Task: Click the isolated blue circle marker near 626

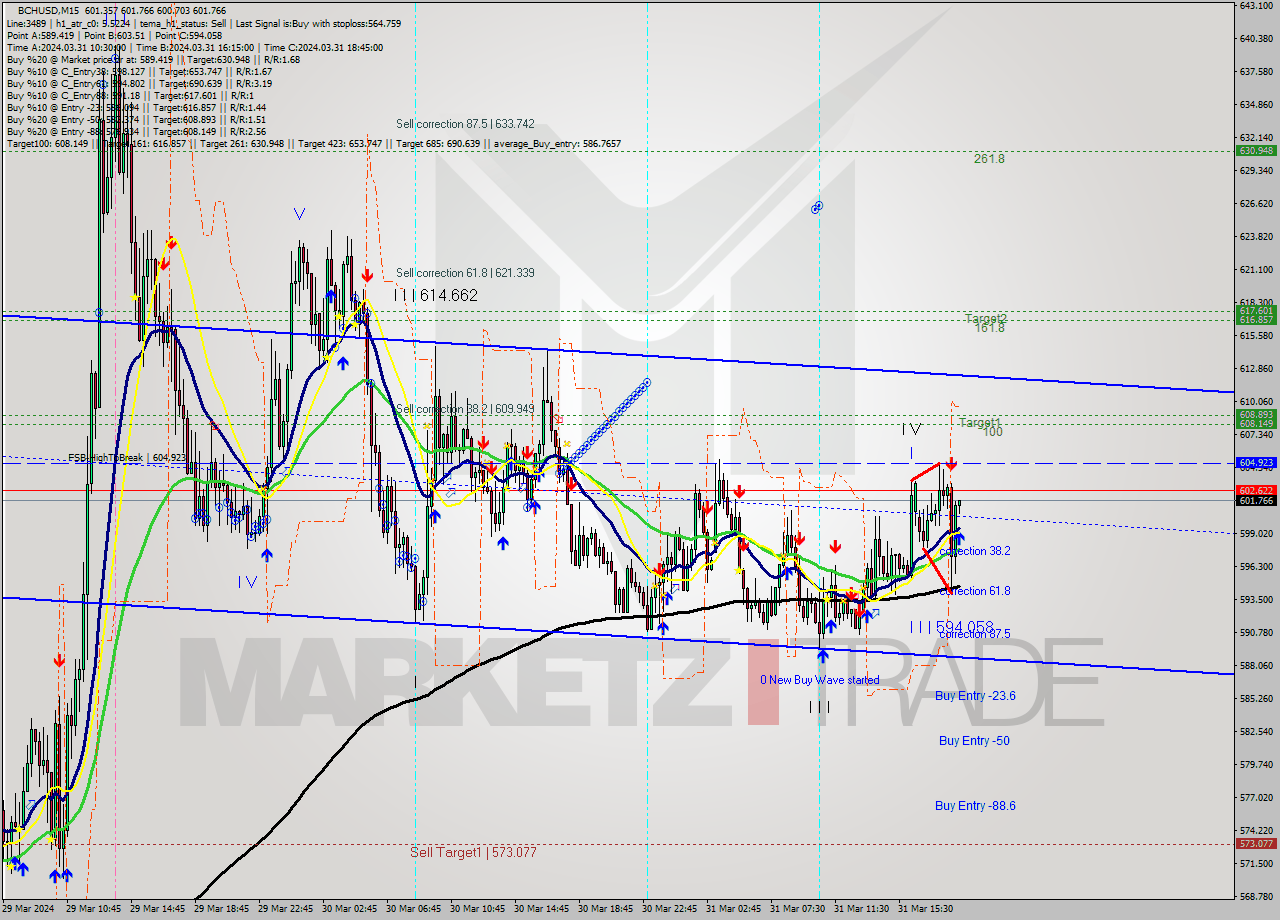Action: 817,207
